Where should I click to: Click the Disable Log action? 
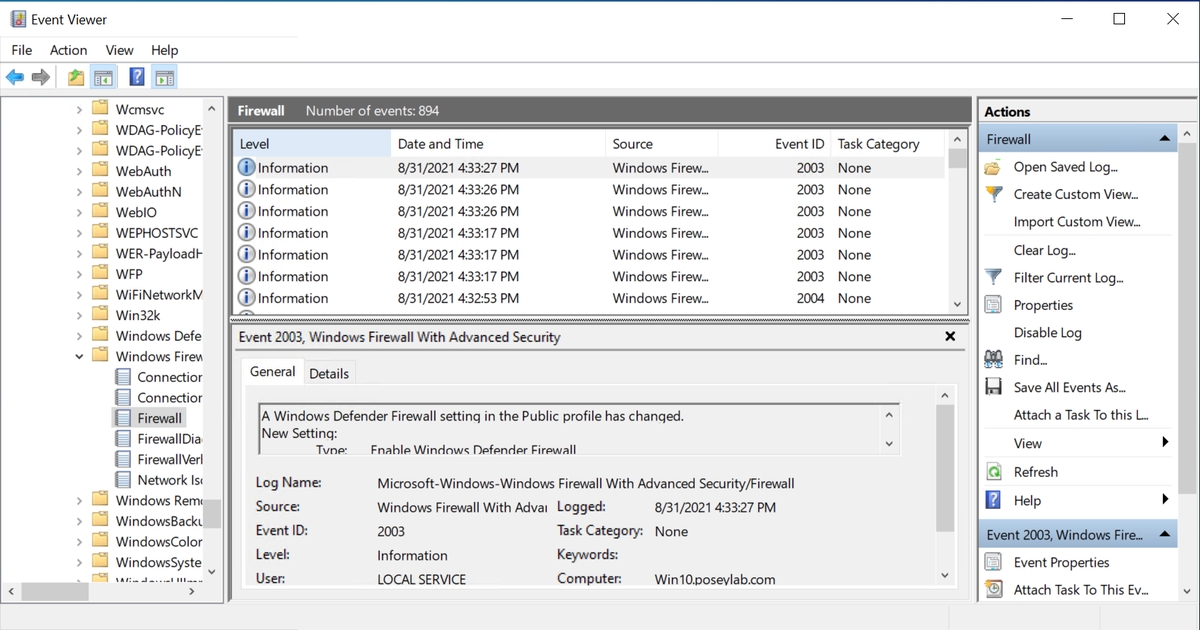(x=1048, y=332)
